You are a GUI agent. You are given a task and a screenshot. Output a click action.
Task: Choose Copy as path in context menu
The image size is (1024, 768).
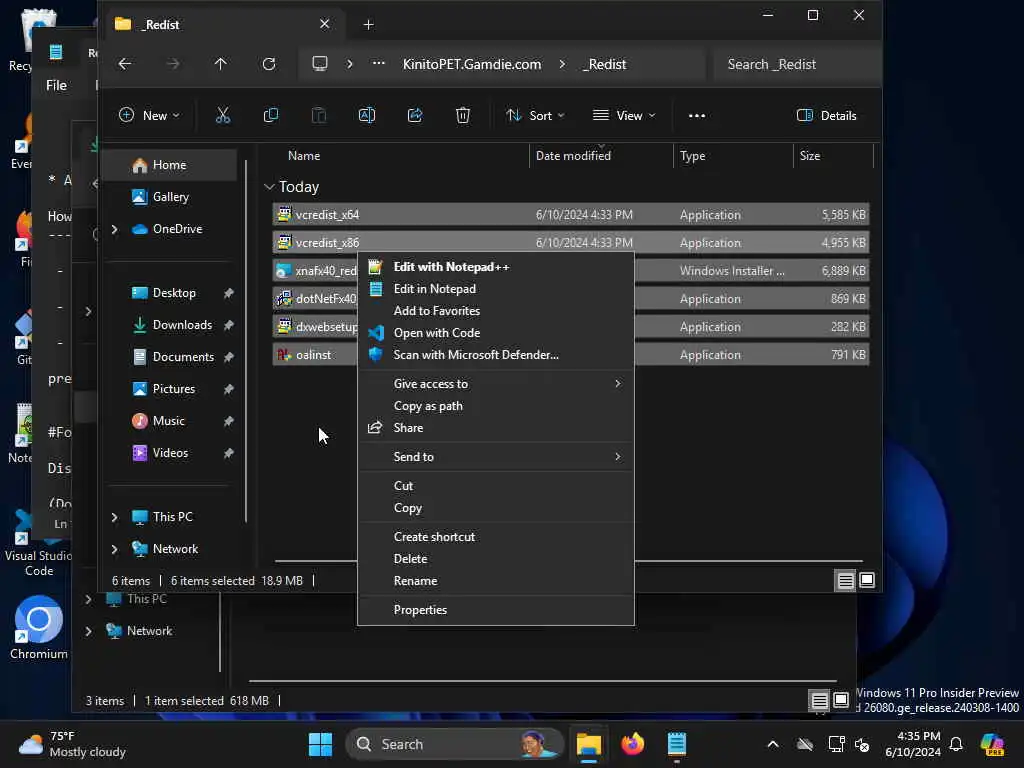click(496, 406)
